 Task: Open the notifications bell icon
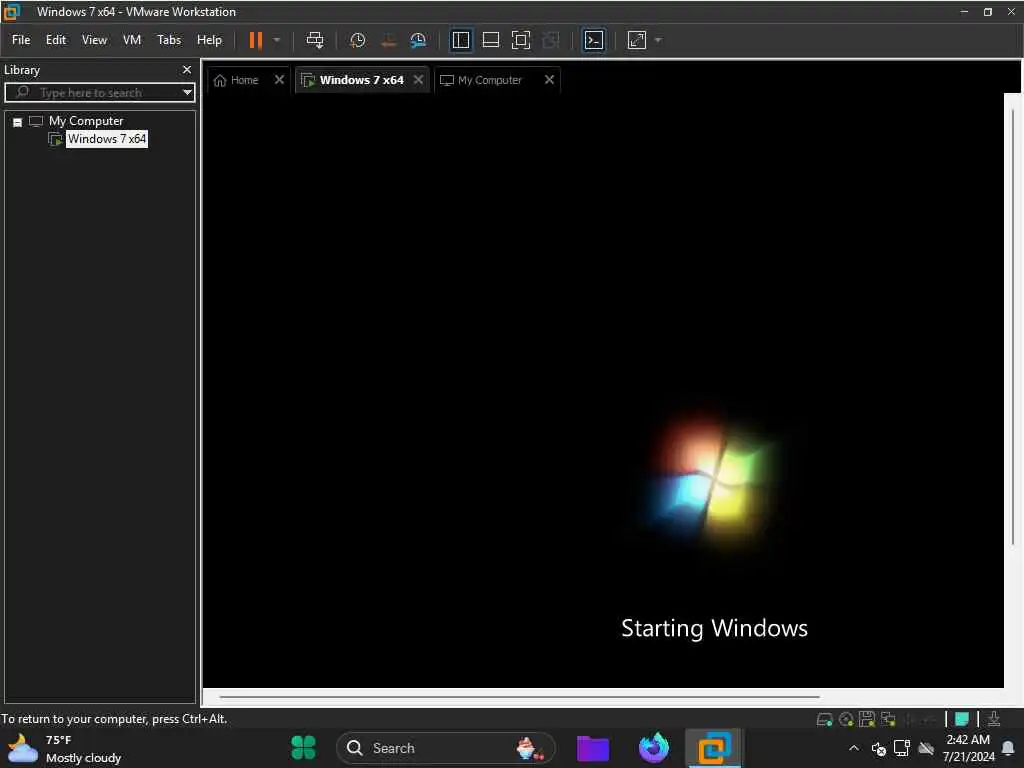pyautogui.click(x=1008, y=748)
